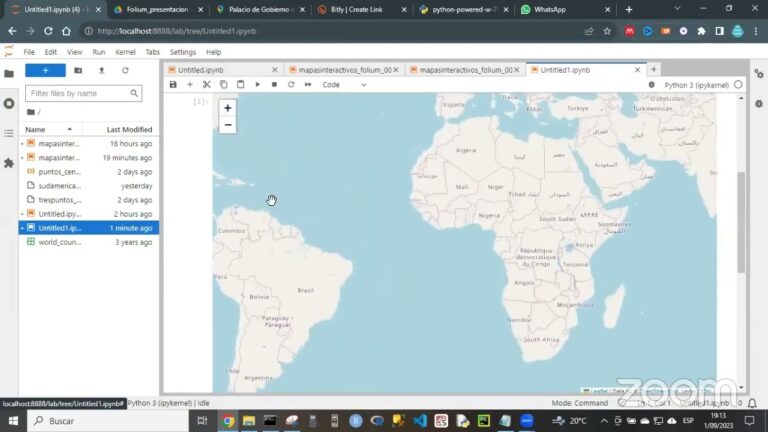Open Property Inspector right sidebar icon
Viewport: 768px width, 432px height.
(759, 74)
